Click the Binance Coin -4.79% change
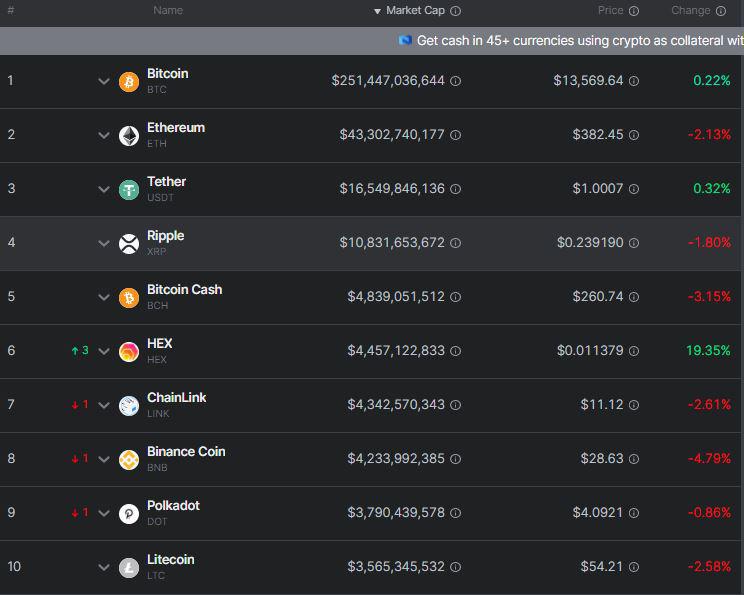 pos(709,459)
